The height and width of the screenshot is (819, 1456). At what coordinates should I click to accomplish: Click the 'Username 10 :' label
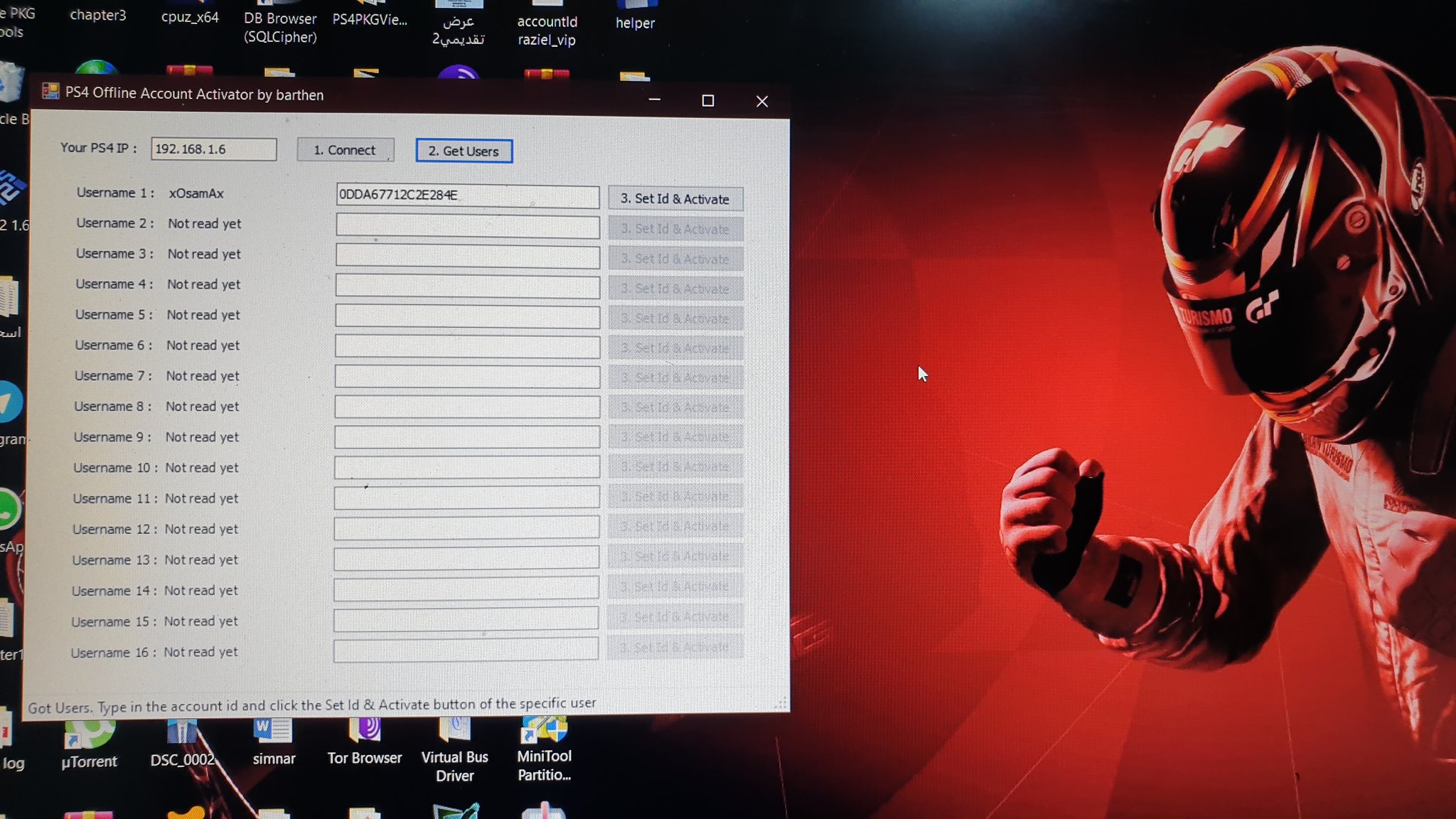pos(115,468)
